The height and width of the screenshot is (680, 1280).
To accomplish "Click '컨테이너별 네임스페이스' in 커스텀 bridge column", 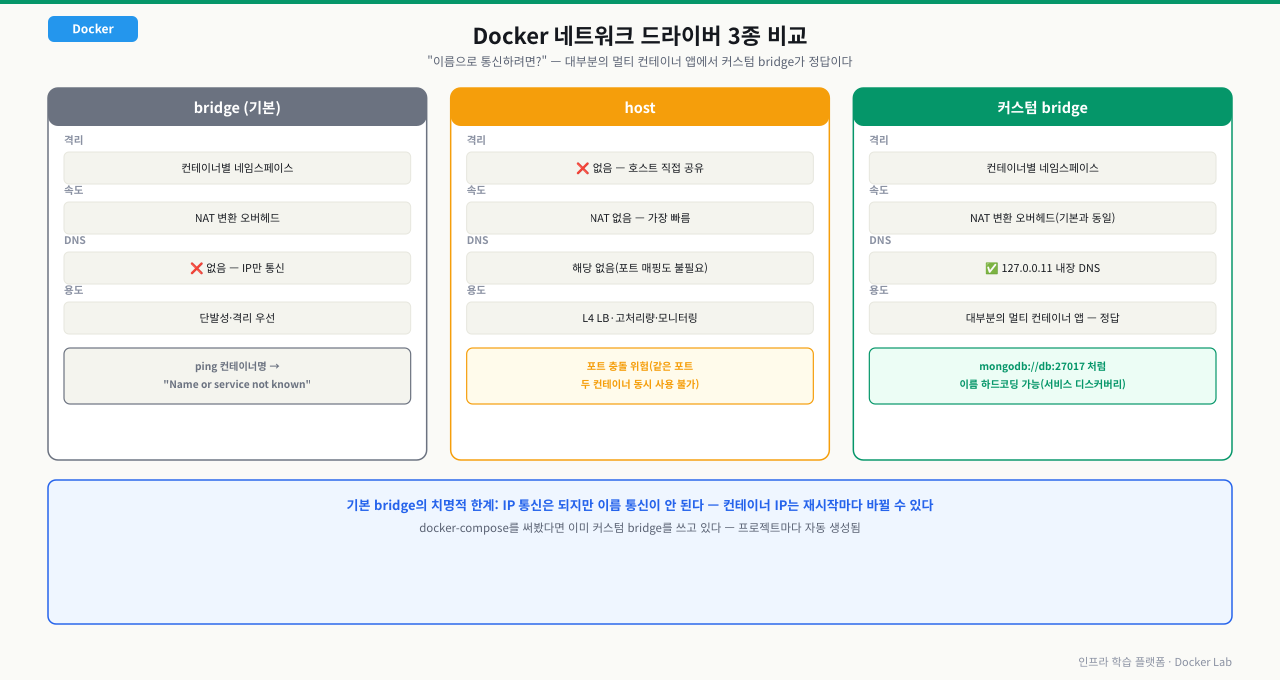I will pyautogui.click(x=1042, y=168).
